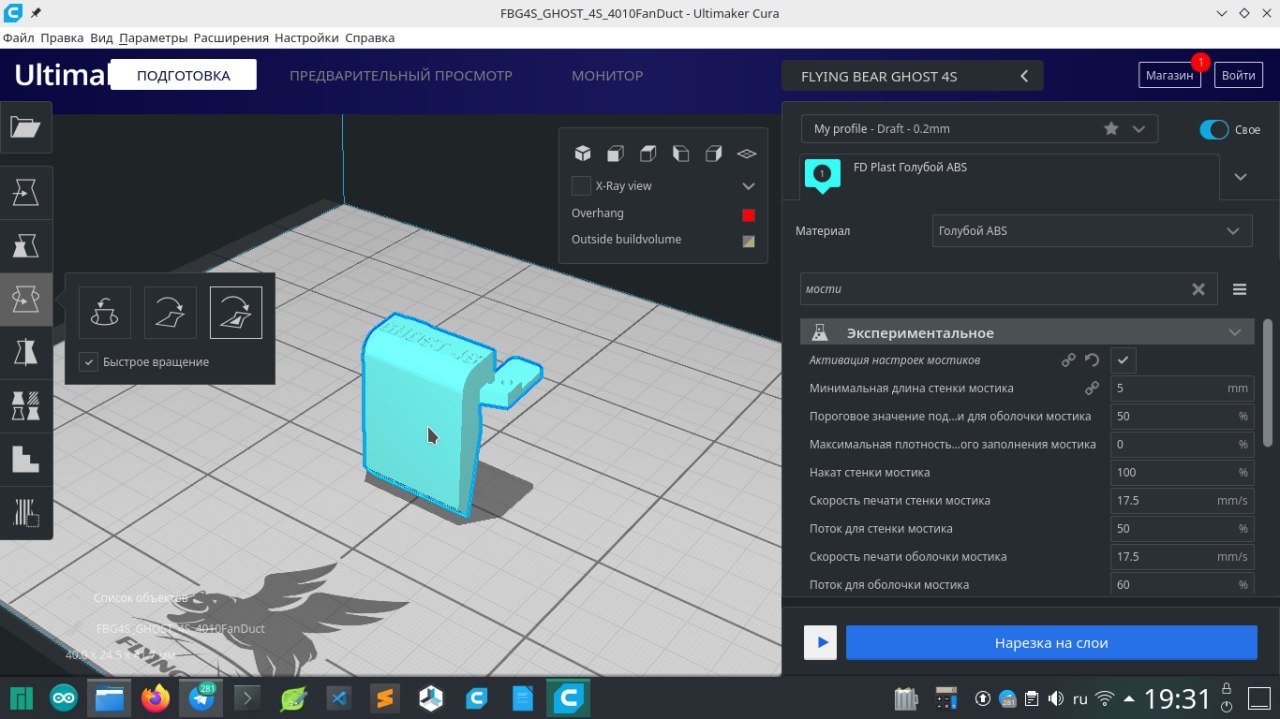Open Sublime Text from the taskbar
Viewport: 1280px width, 719px height.
click(385, 698)
